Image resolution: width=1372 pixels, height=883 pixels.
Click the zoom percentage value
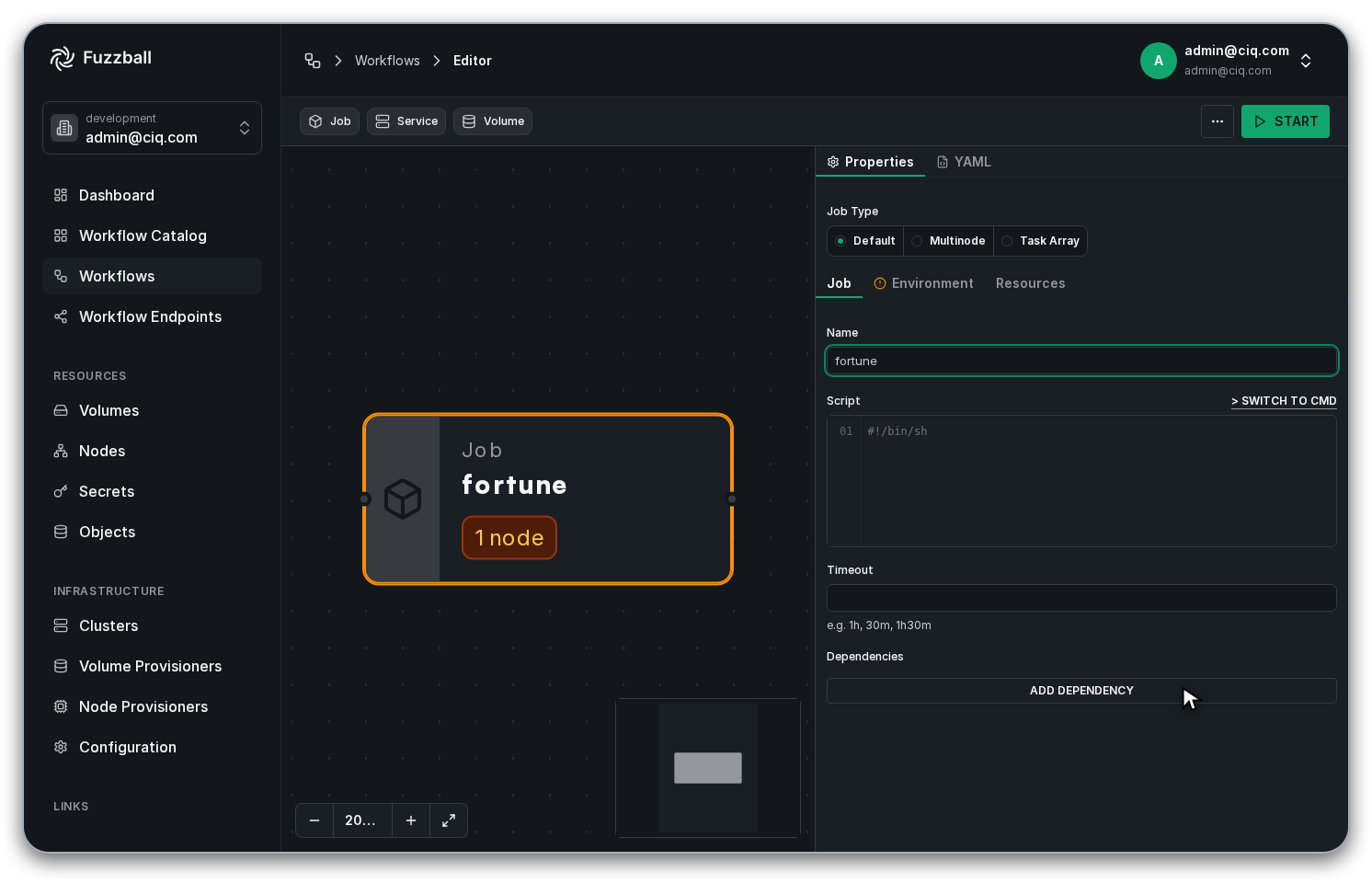pos(362,820)
